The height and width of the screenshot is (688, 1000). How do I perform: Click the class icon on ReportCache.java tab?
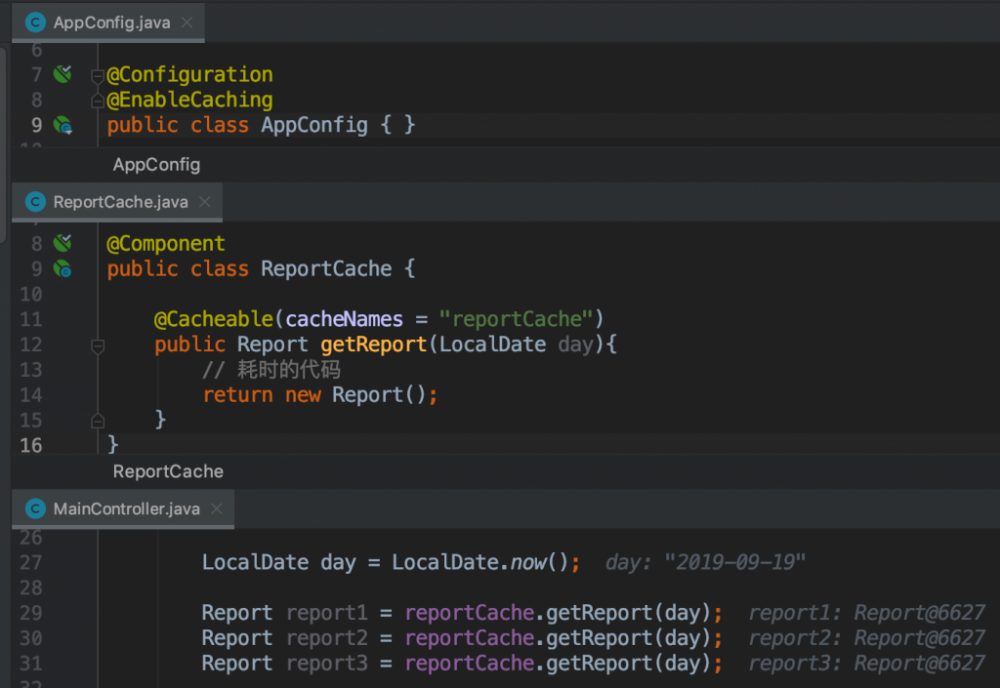(36, 202)
